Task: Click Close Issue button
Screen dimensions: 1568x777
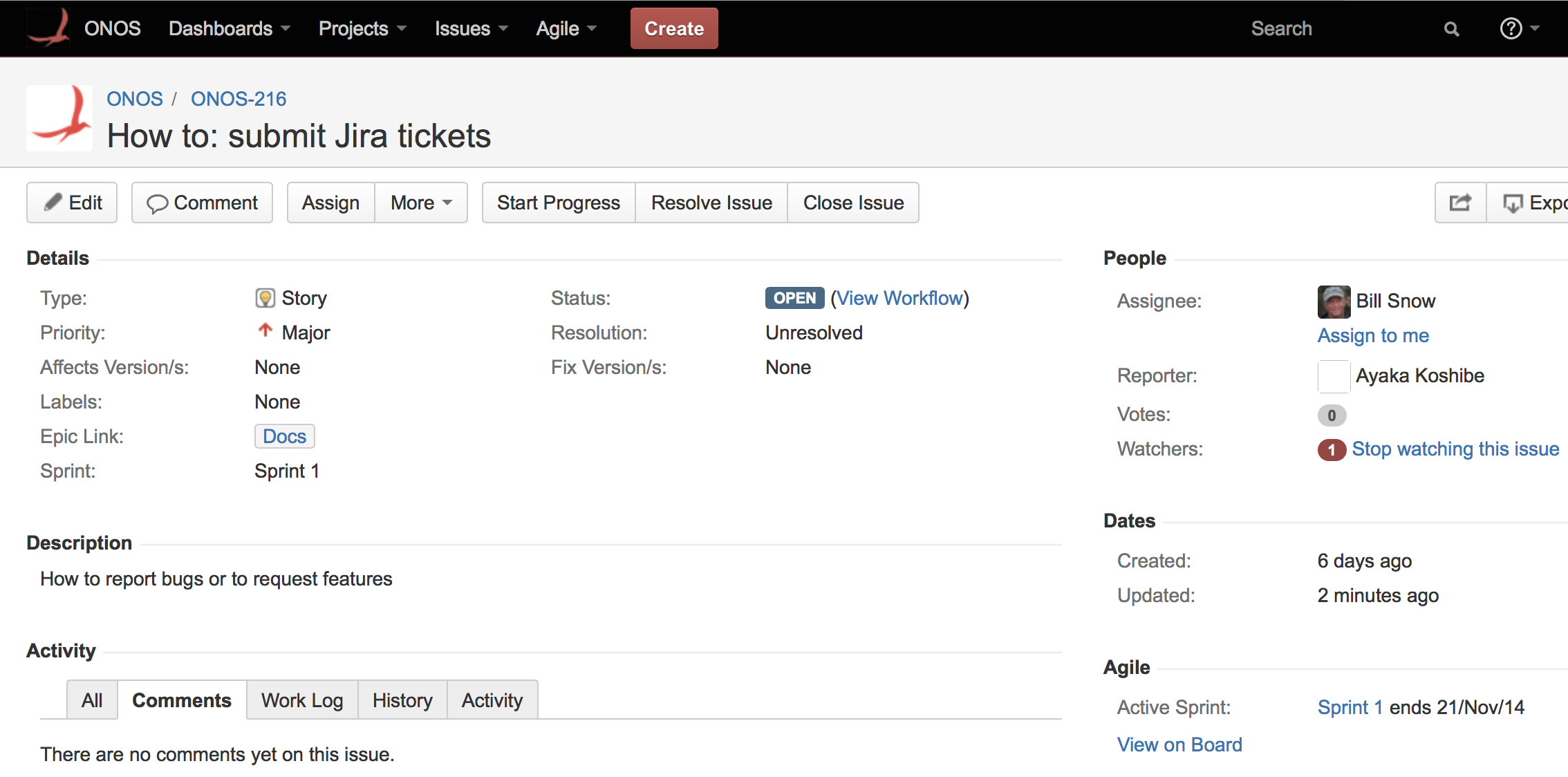Action: (853, 203)
